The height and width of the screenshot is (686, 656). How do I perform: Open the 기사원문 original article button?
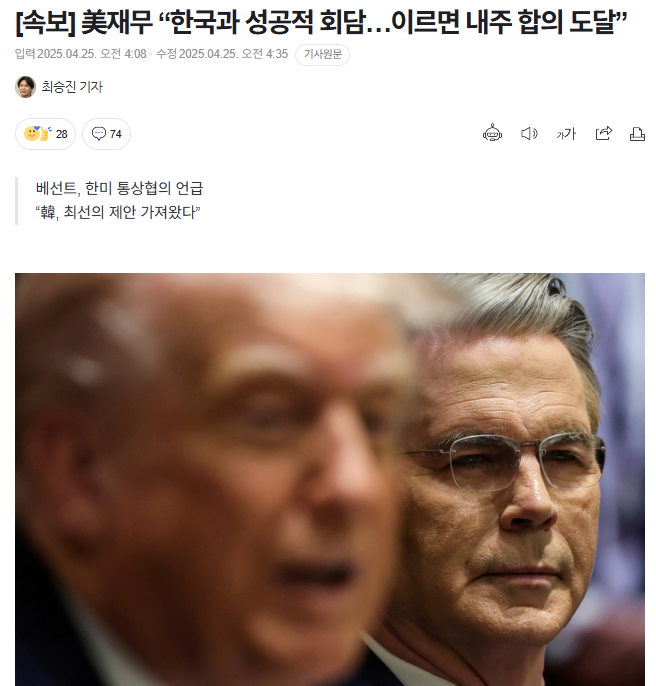coord(323,54)
